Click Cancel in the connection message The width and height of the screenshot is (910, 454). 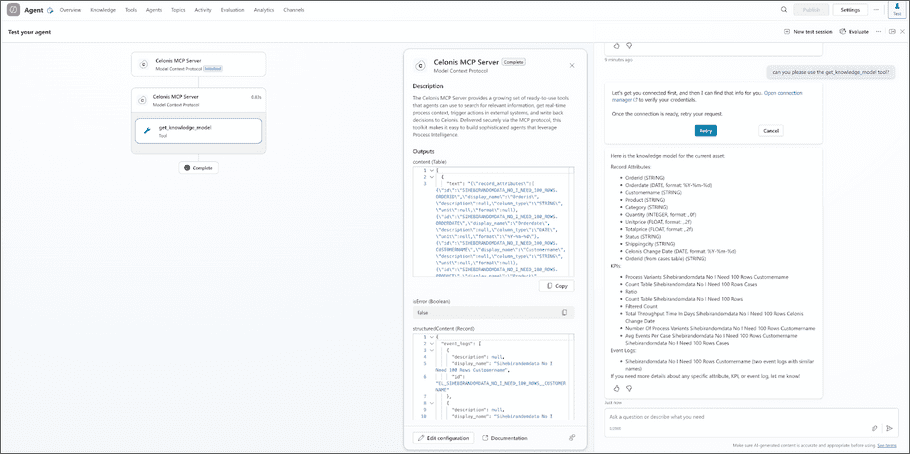pyautogui.click(x=771, y=131)
